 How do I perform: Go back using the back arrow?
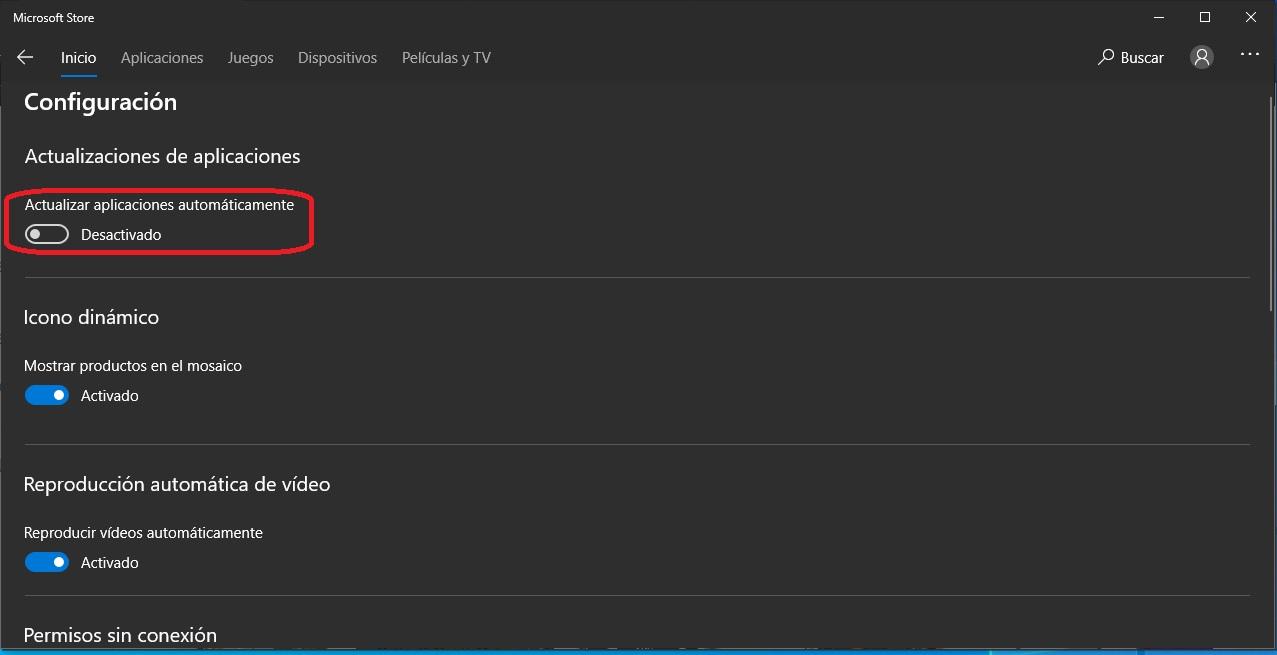[x=25, y=58]
